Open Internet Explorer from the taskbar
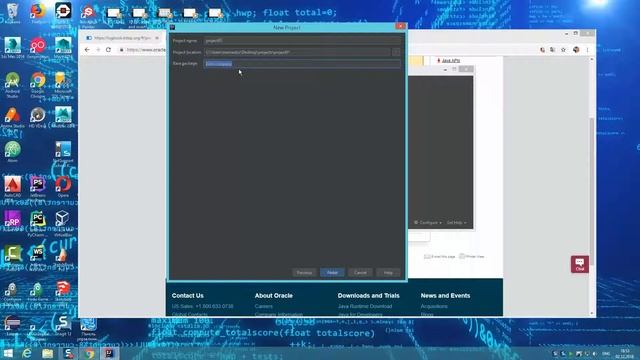The height and width of the screenshot is (360, 640). click(27, 353)
